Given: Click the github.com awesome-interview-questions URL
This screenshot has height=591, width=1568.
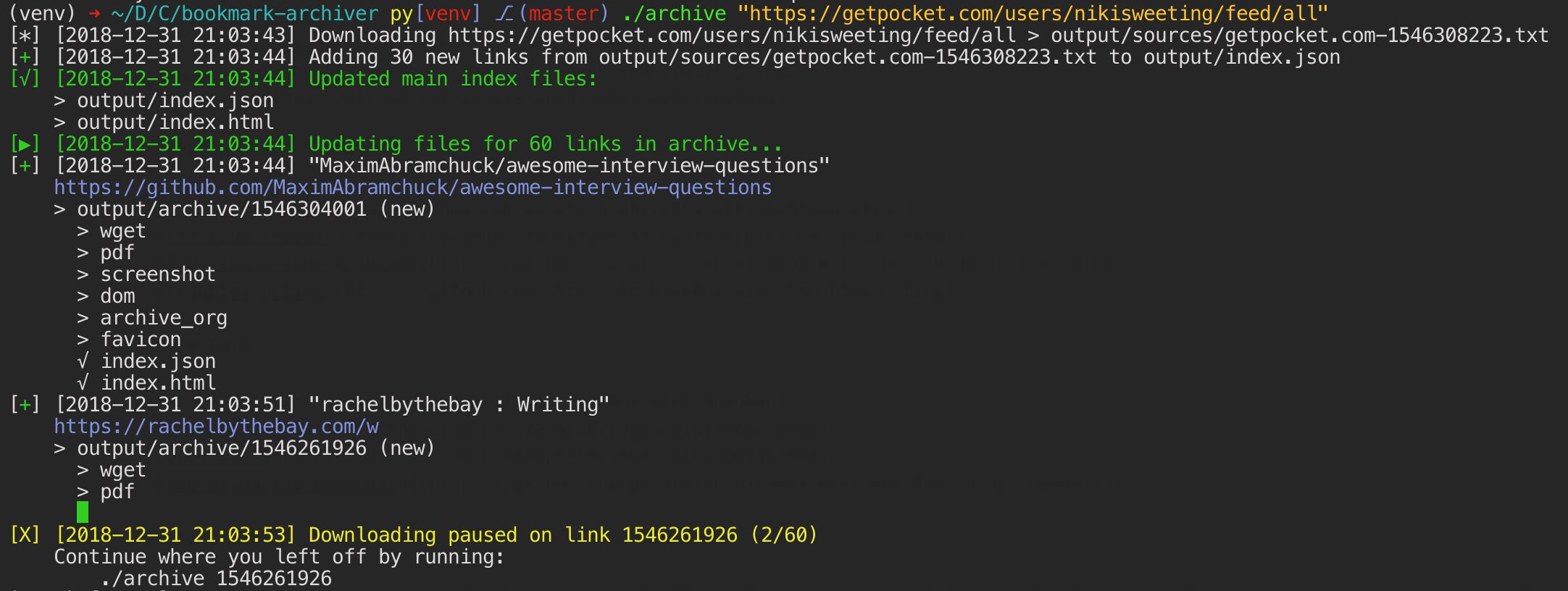Looking at the screenshot, I should point(413,188).
